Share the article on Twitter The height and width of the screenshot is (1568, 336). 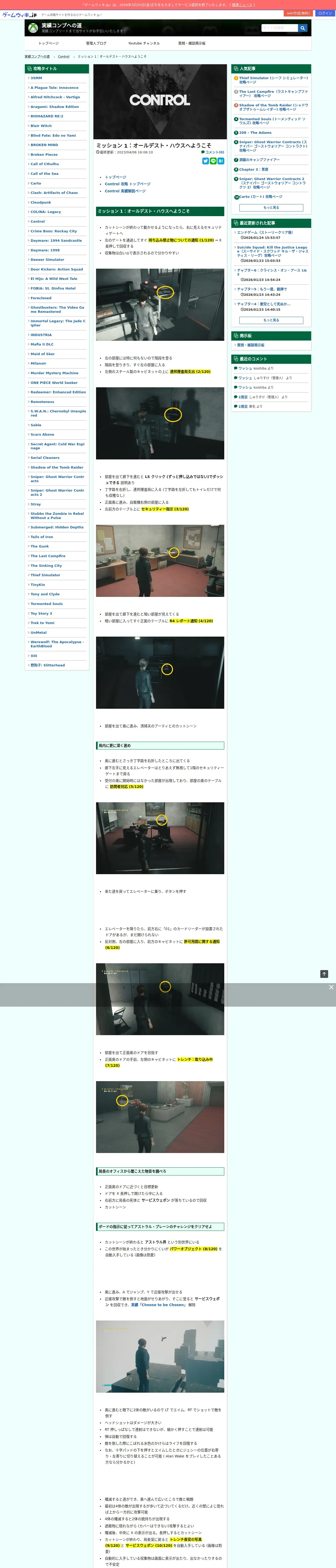tap(205, 161)
